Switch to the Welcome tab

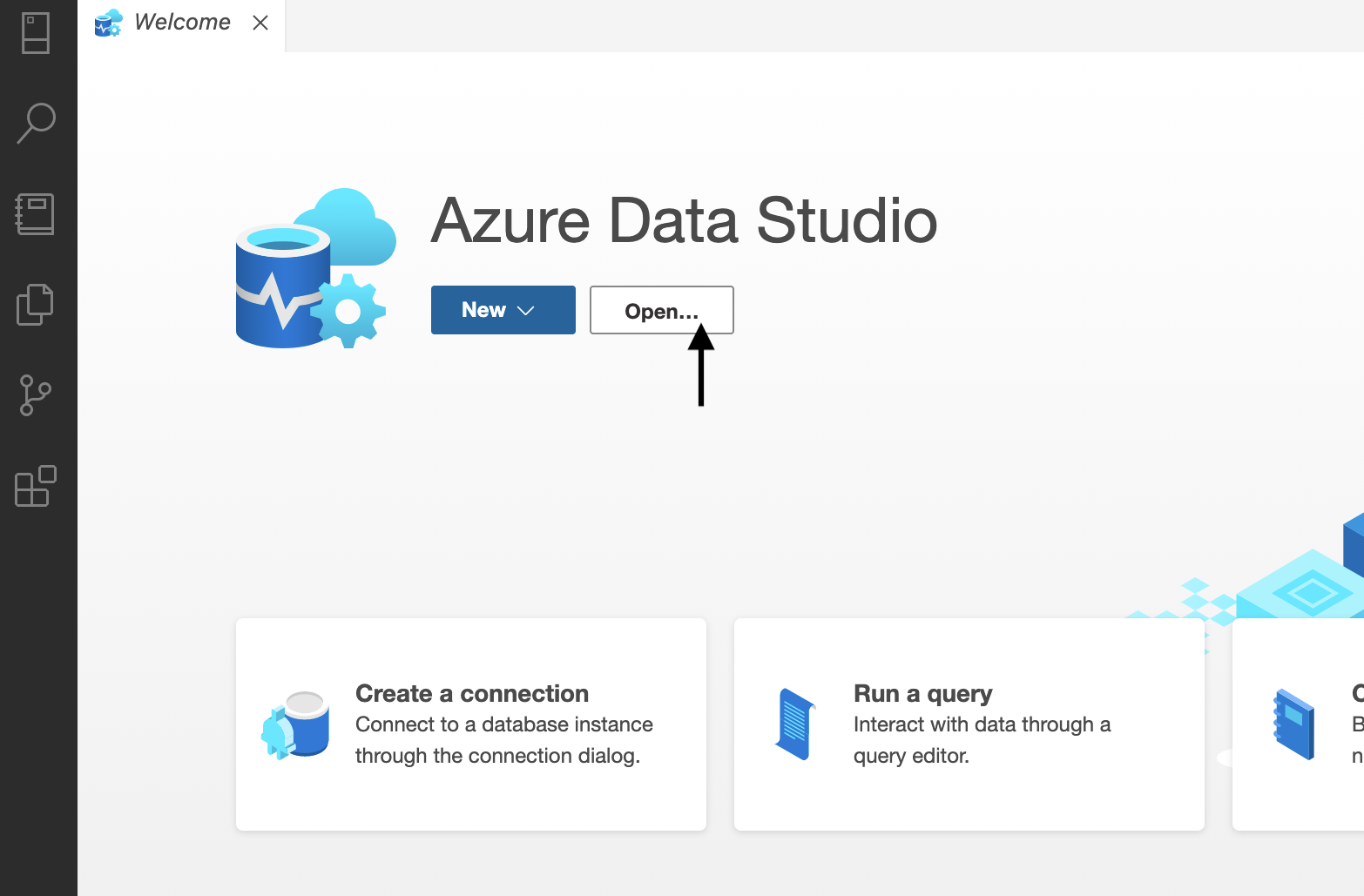(x=182, y=23)
